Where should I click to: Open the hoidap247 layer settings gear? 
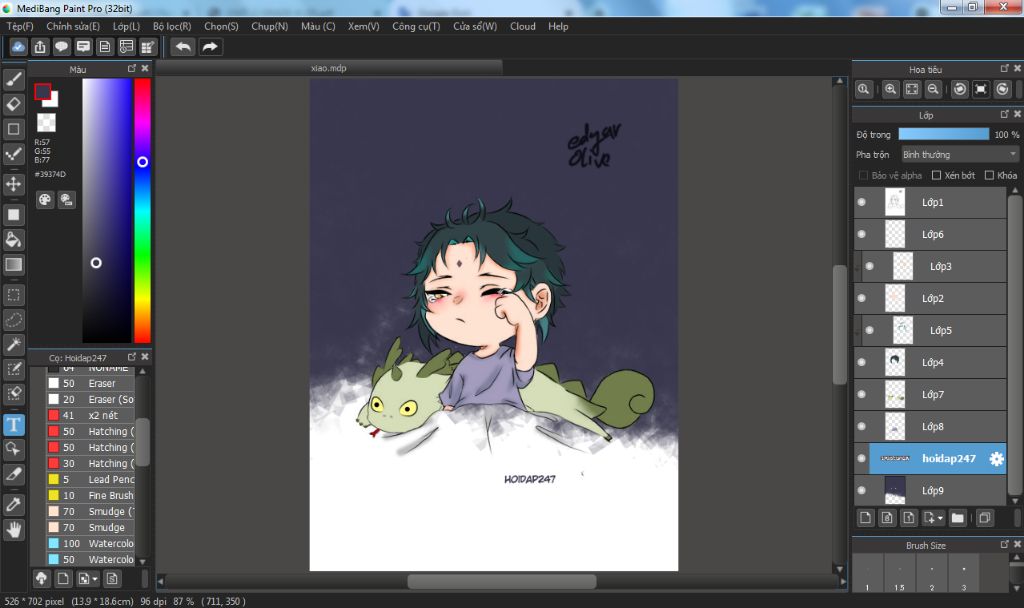point(996,459)
